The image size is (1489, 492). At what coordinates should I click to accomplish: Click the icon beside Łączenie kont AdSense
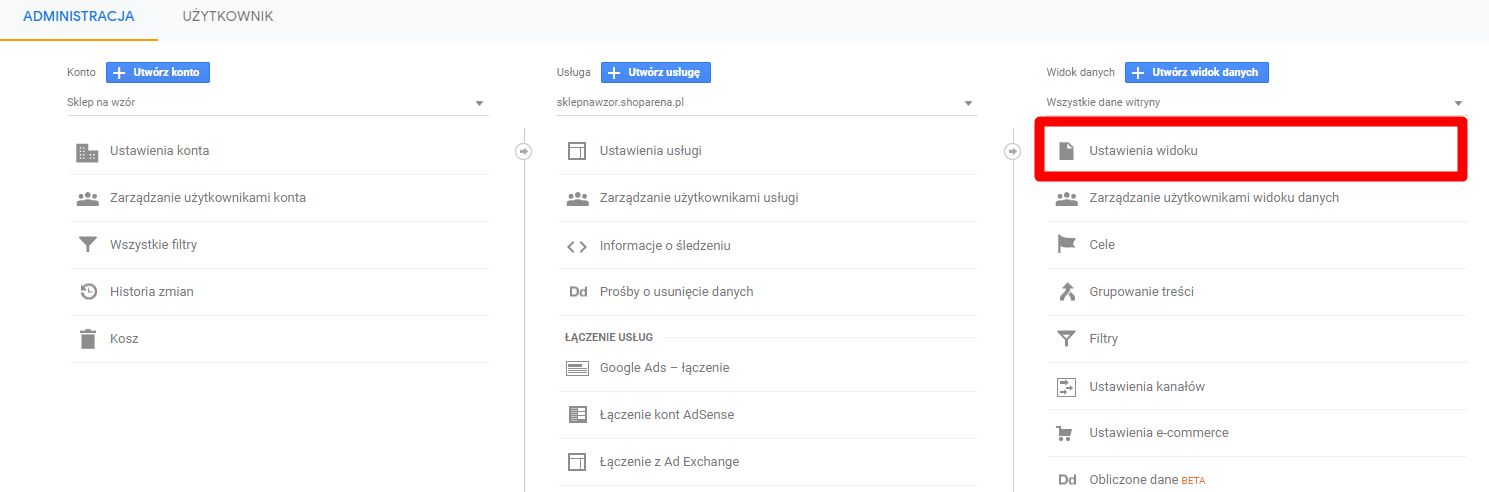577,415
